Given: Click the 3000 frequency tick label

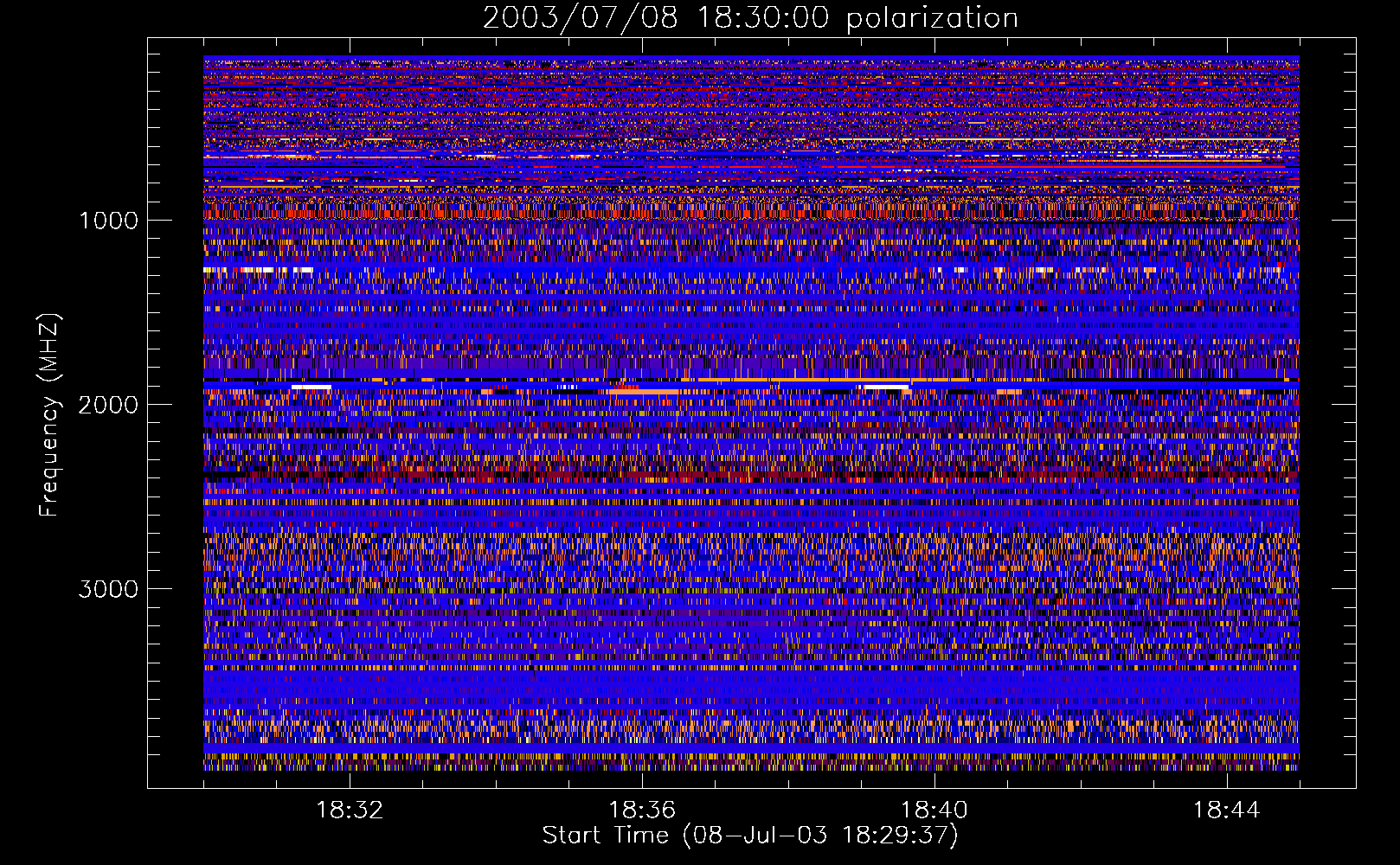Looking at the screenshot, I should [x=108, y=589].
